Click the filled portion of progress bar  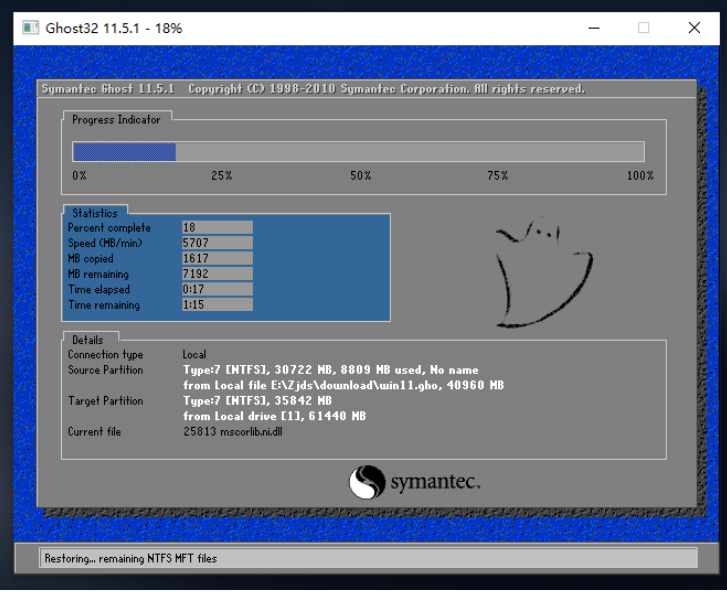pyautogui.click(x=124, y=152)
